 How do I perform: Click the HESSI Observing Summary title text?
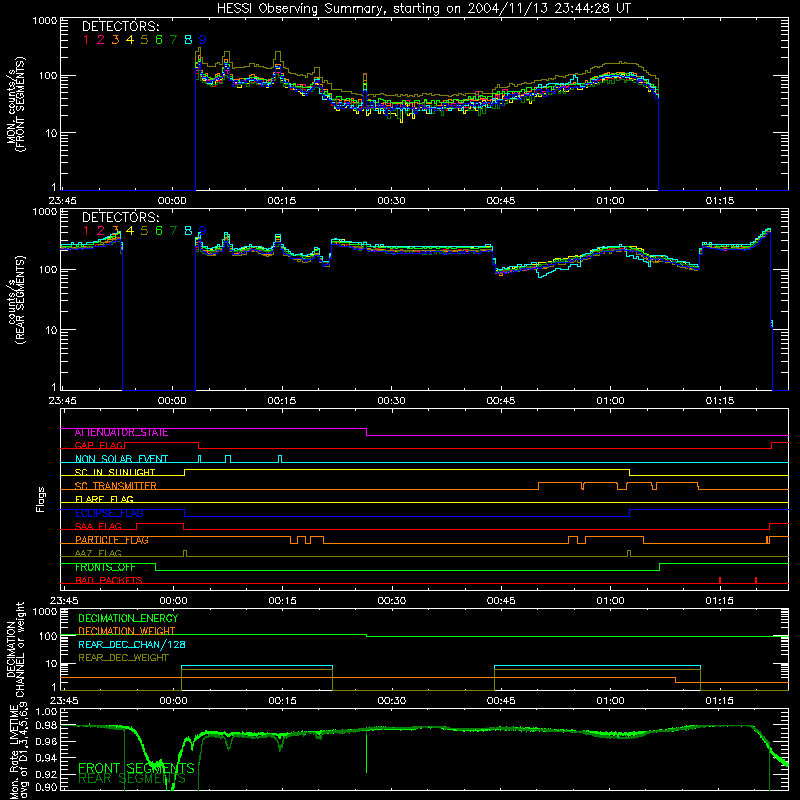click(423, 9)
